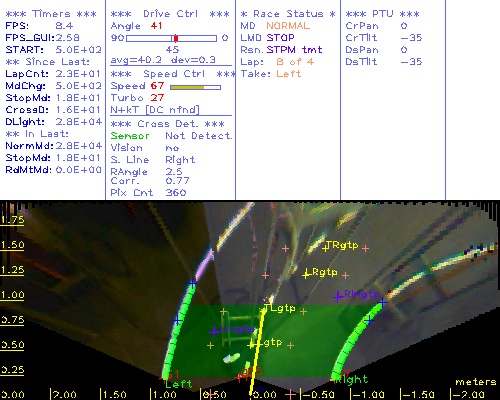Select the Timers panel header
Viewport: 500px width, 400px height.
(51, 14)
